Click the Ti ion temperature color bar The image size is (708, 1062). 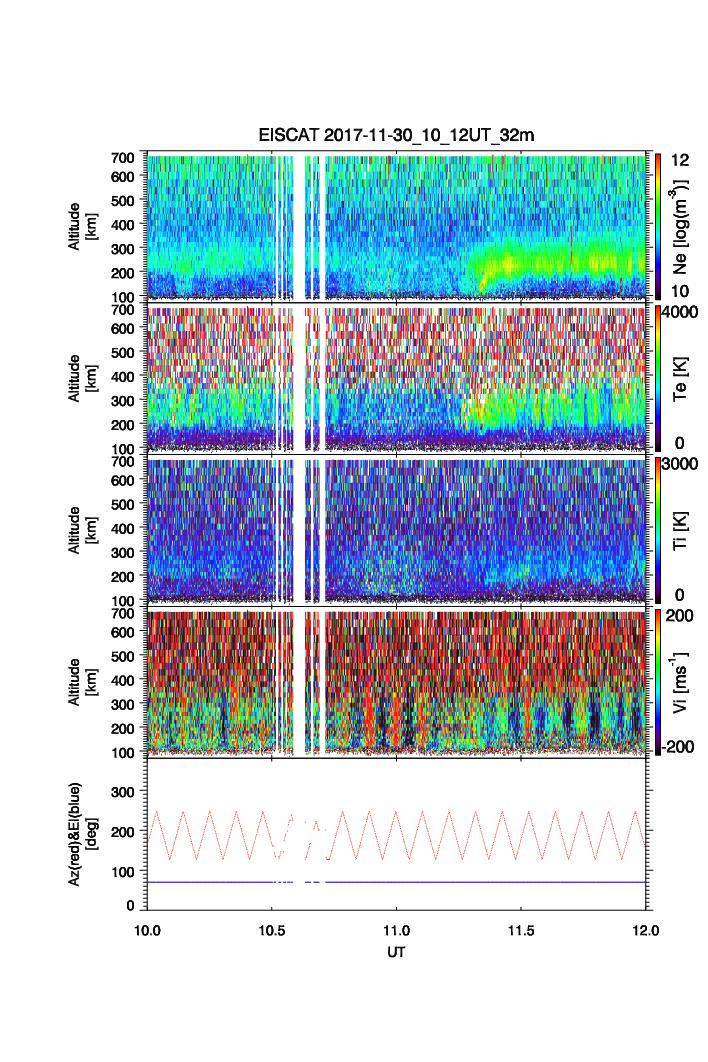pyautogui.click(x=656, y=530)
